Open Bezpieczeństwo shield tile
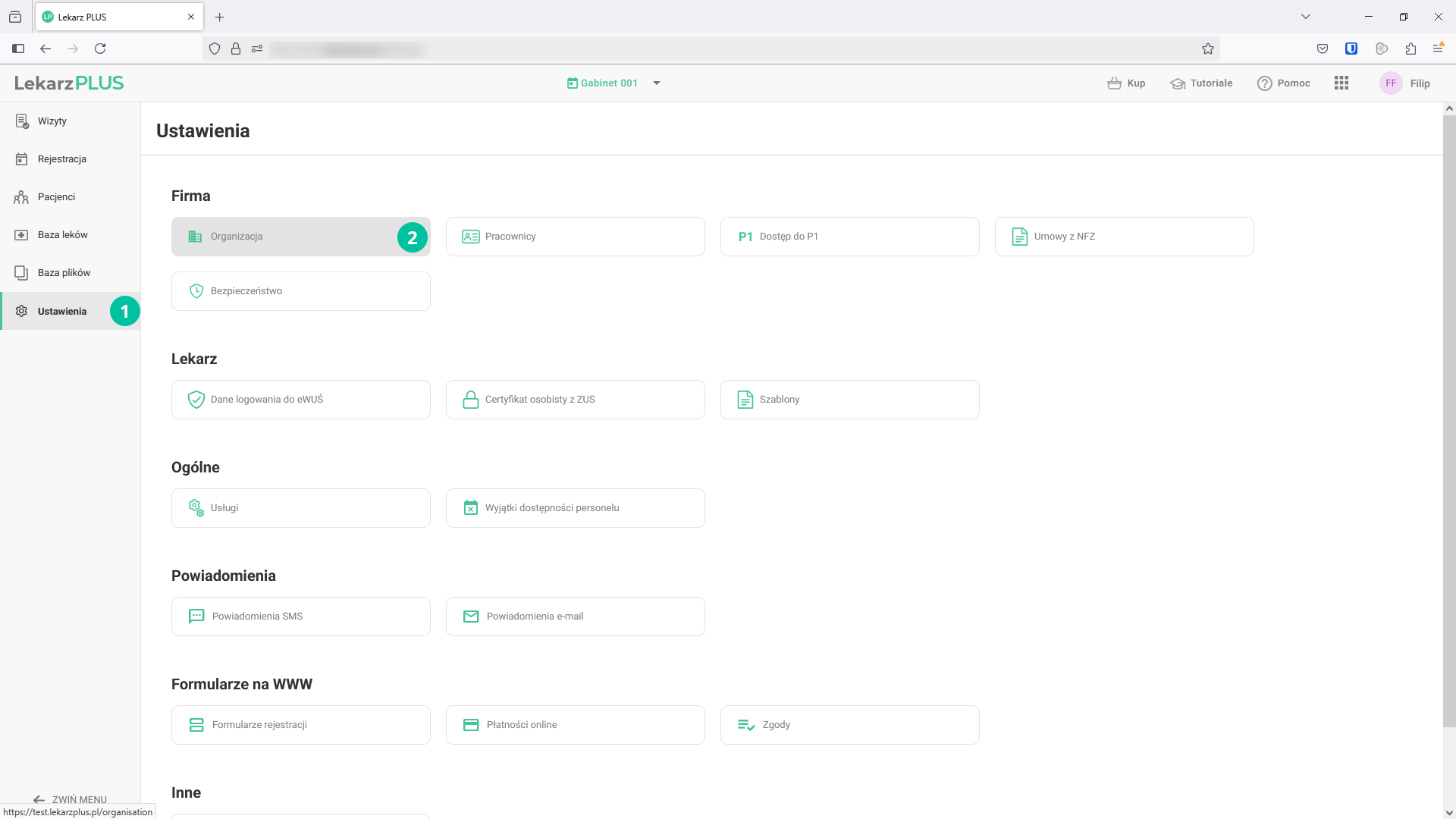The width and height of the screenshot is (1456, 819). pyautogui.click(x=300, y=291)
